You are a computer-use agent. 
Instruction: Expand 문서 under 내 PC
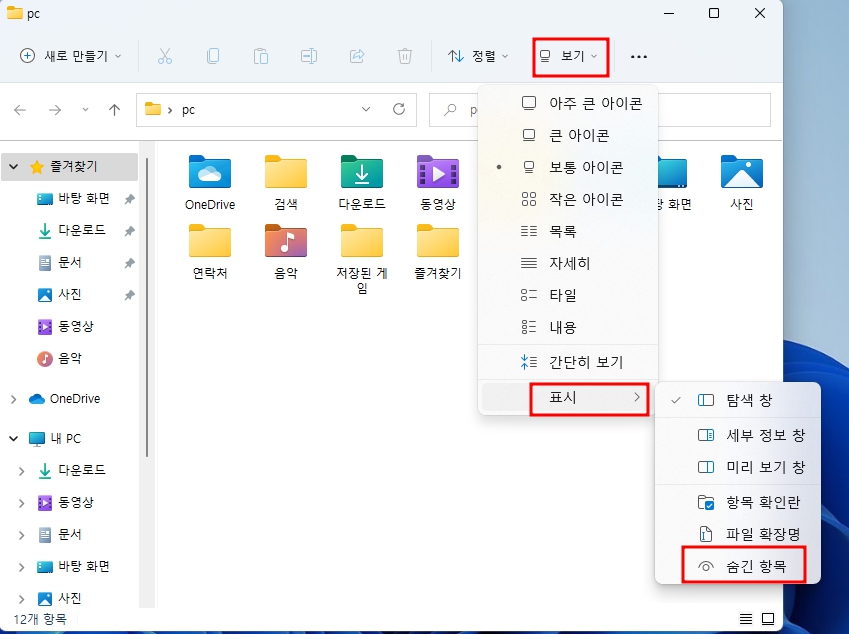(x=22, y=535)
